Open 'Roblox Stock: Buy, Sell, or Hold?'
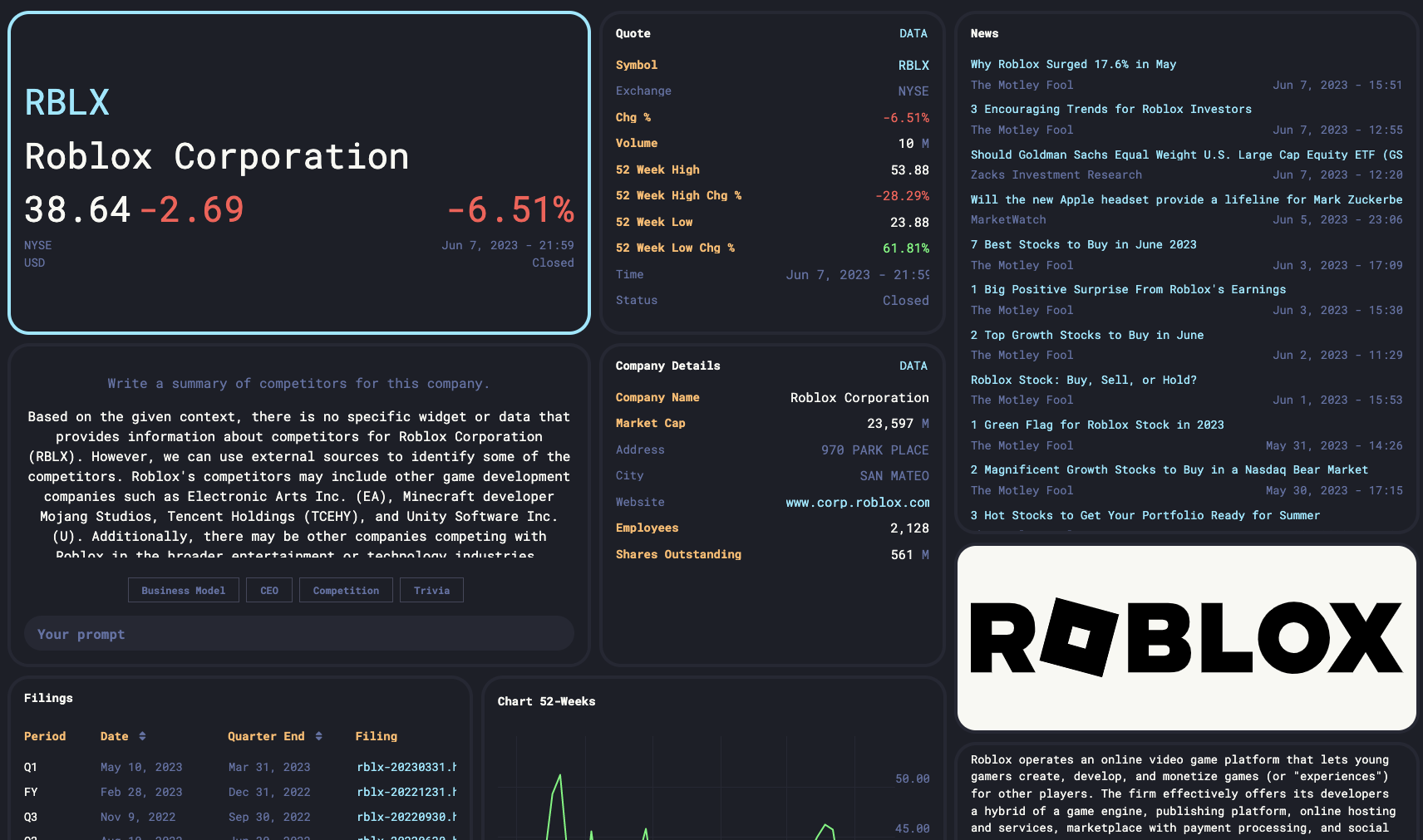Image resolution: width=1423 pixels, height=840 pixels. point(1083,380)
